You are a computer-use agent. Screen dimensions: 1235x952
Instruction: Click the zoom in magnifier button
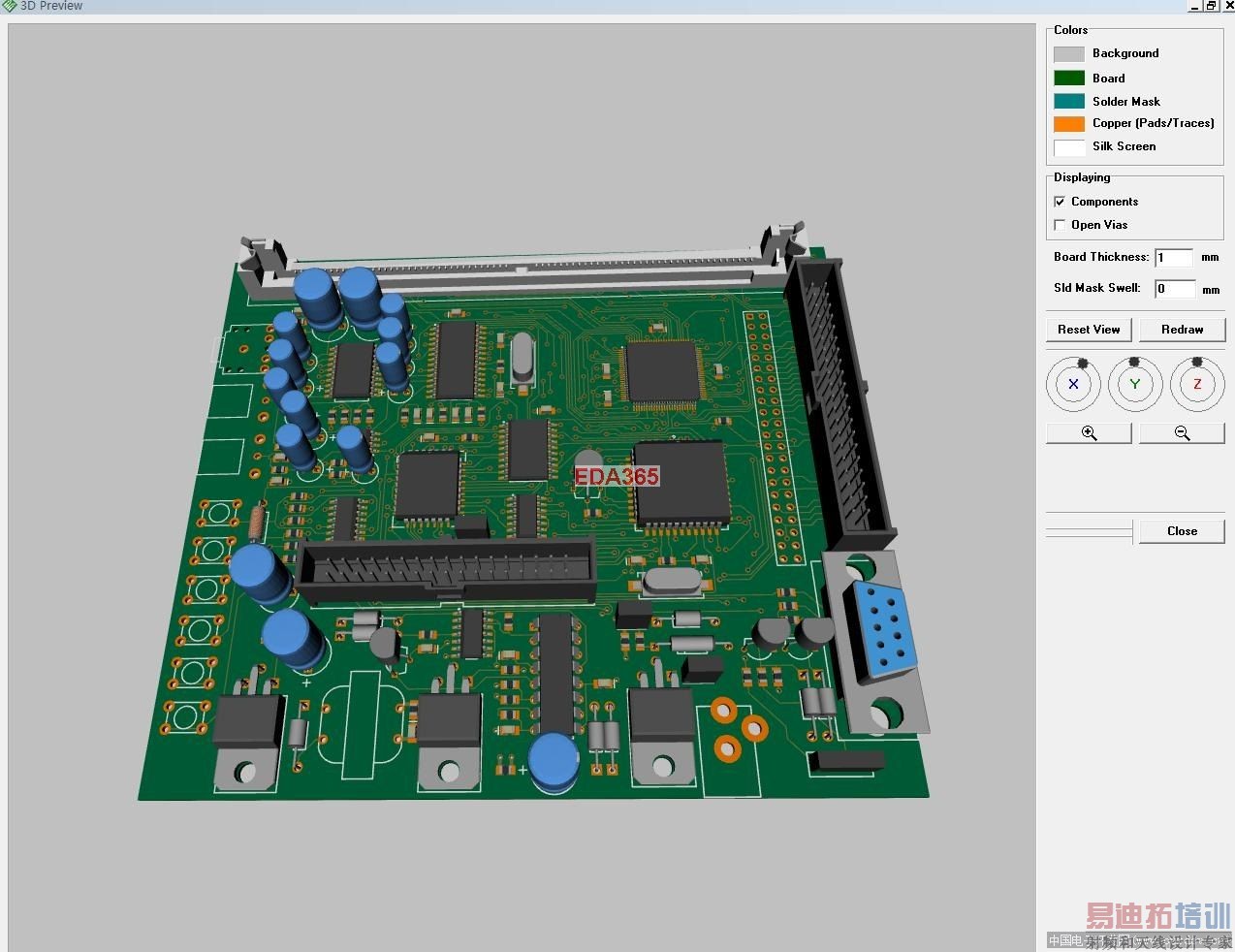(1089, 433)
